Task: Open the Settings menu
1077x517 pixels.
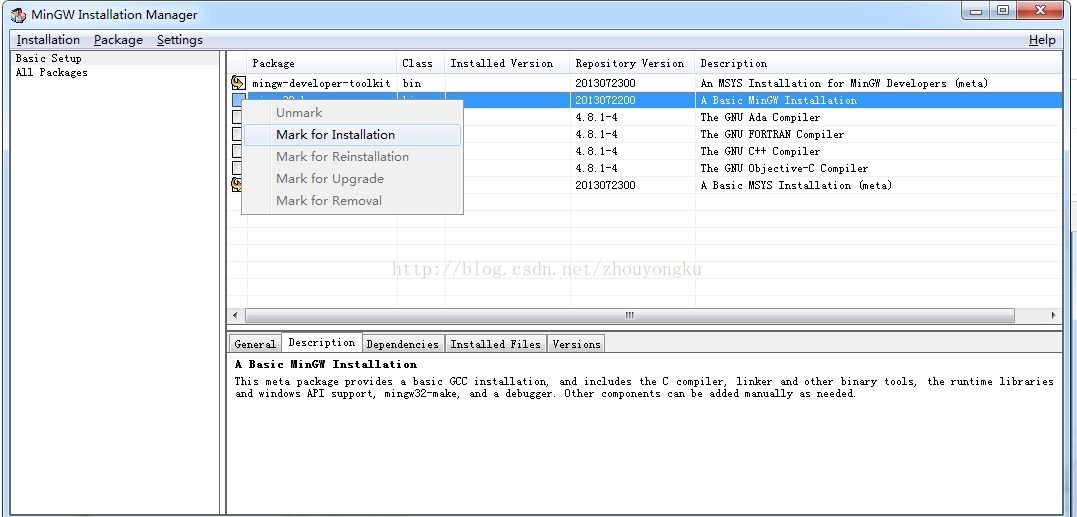Action: (180, 40)
